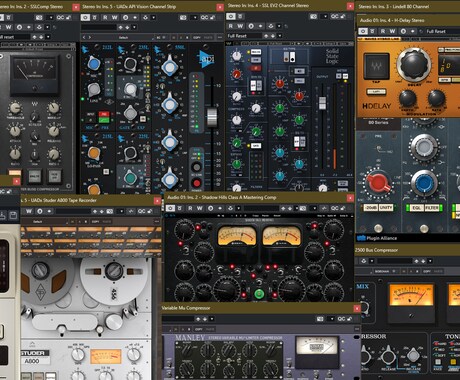Switch A/B setting in H-Delay window
The image size is (460, 380).
[x=403, y=31]
